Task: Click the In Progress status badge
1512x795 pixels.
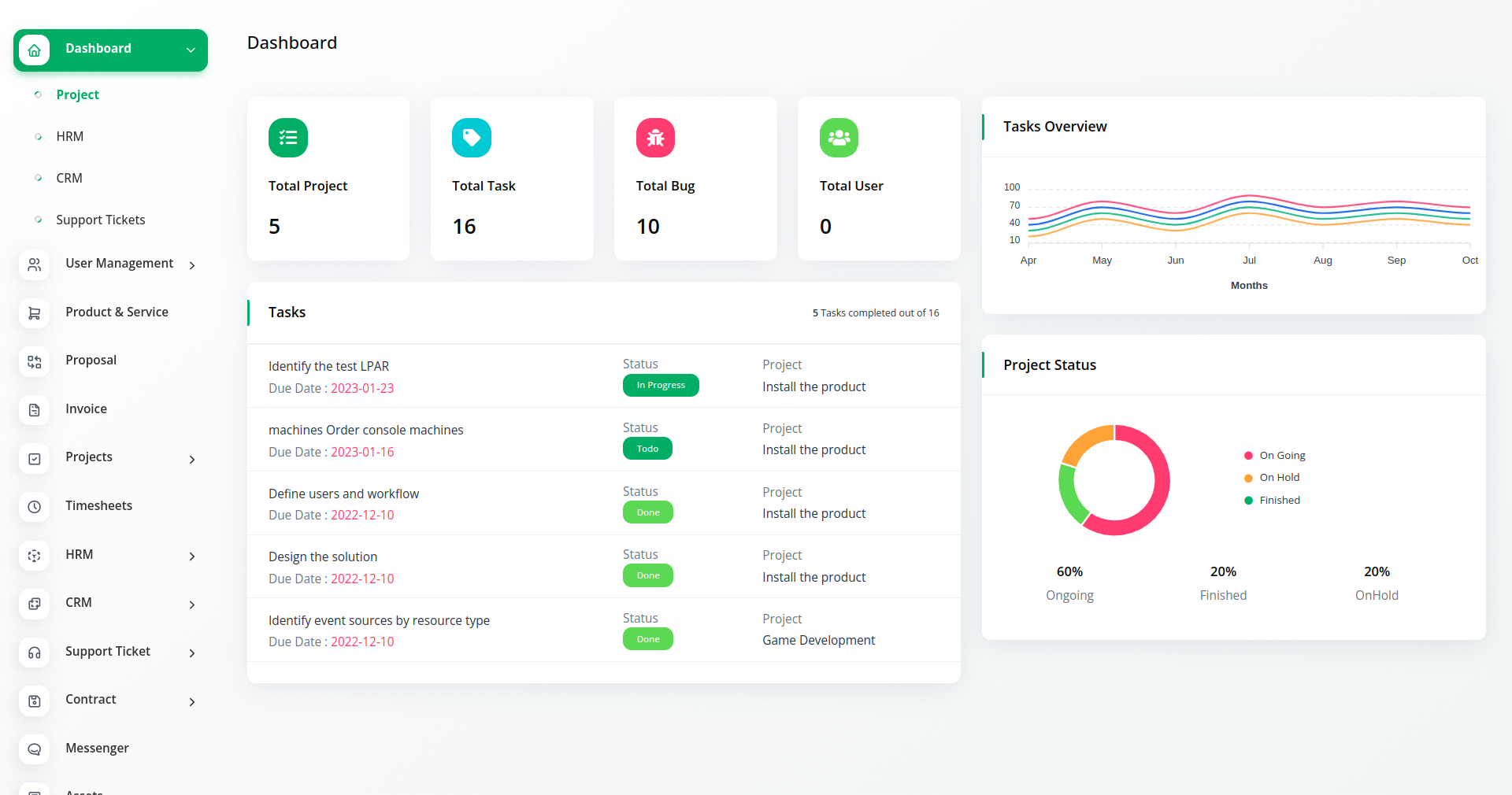Action: coord(661,386)
